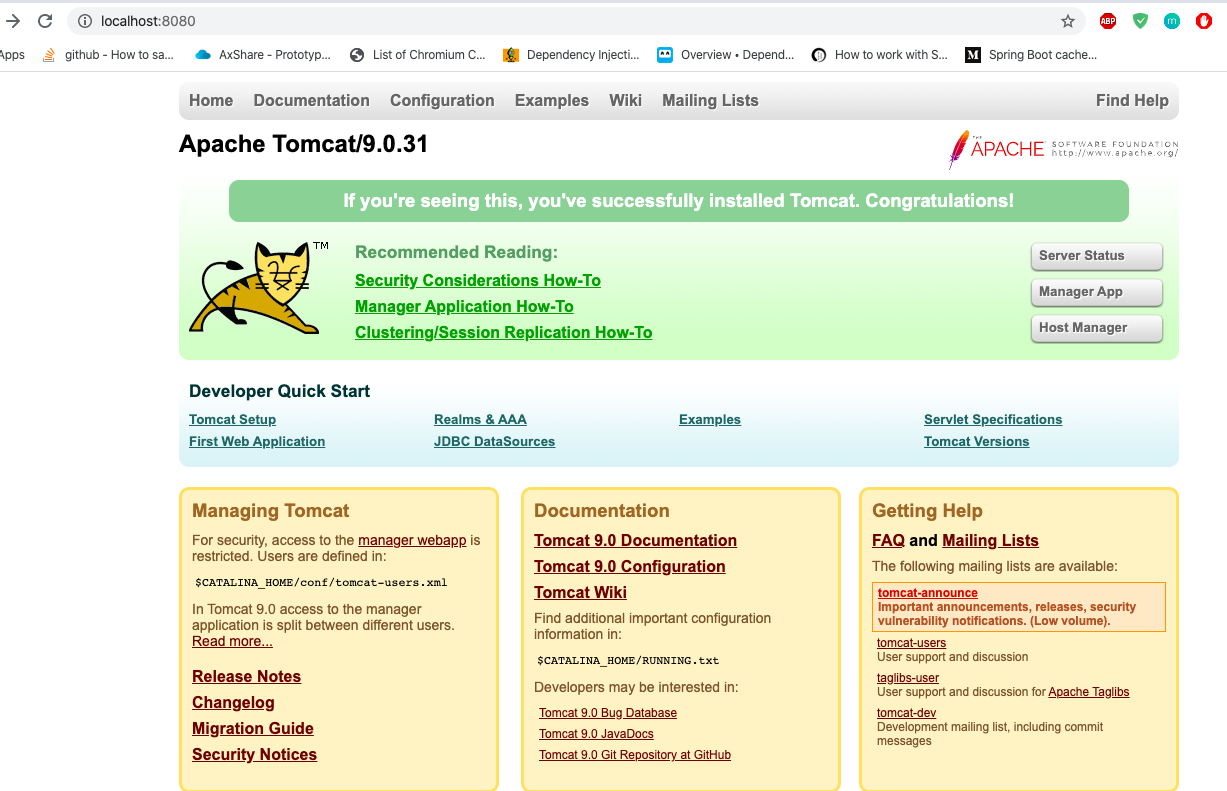Image resolution: width=1227 pixels, height=791 pixels.
Task: Open Tomcat 9.0 Git Repository at GitHub
Action: 635,755
